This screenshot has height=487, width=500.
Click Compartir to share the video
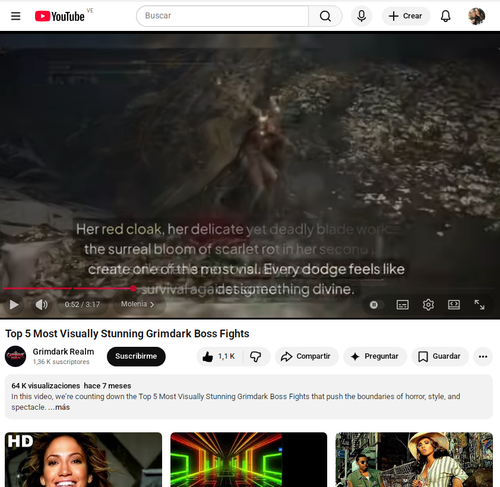pos(306,356)
